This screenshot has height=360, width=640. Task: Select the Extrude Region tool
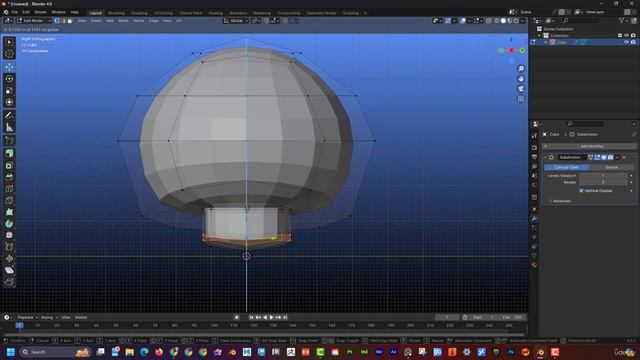coord(9,153)
